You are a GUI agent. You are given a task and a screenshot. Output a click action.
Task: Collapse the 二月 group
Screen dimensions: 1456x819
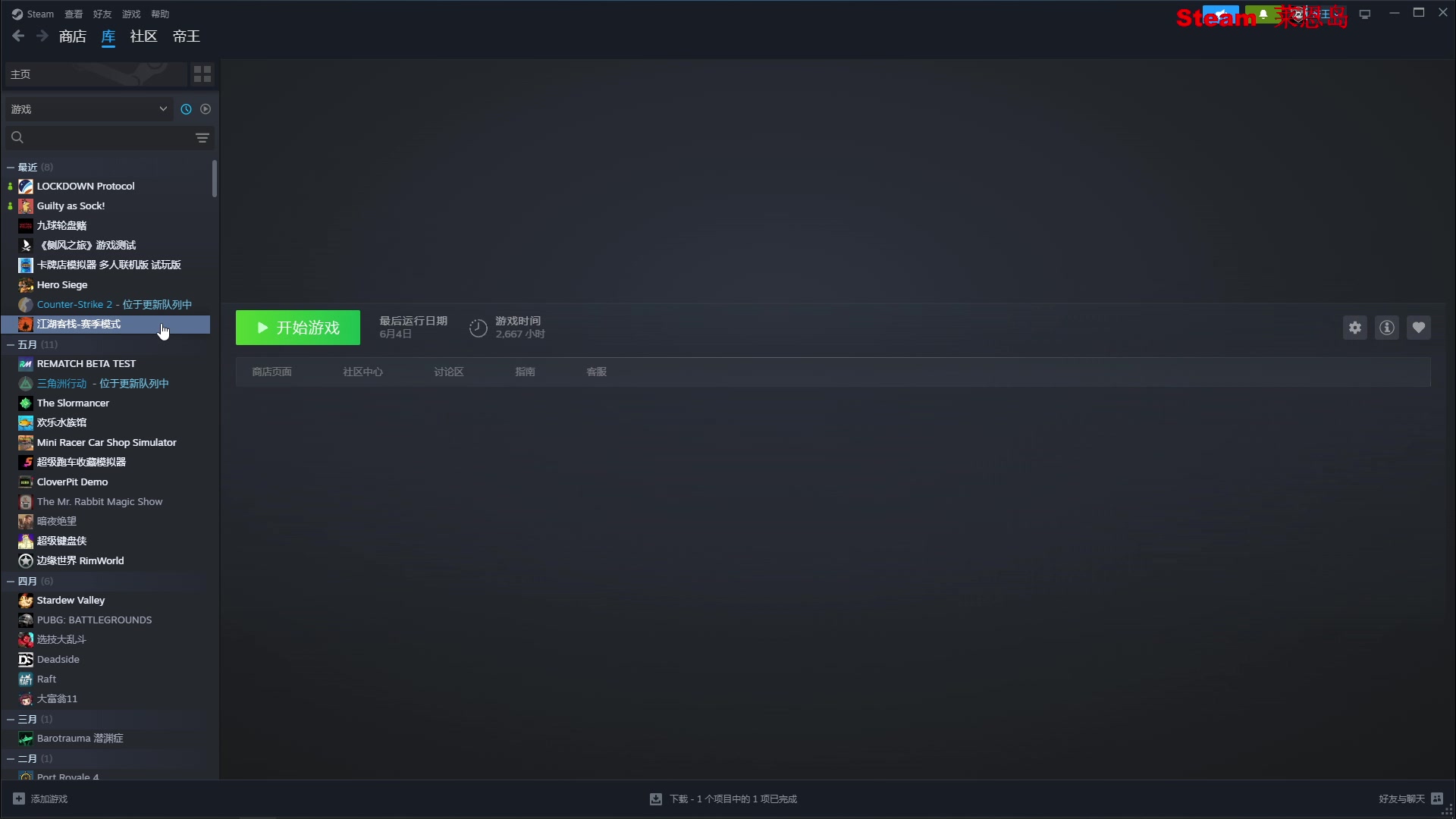[x=11, y=758]
